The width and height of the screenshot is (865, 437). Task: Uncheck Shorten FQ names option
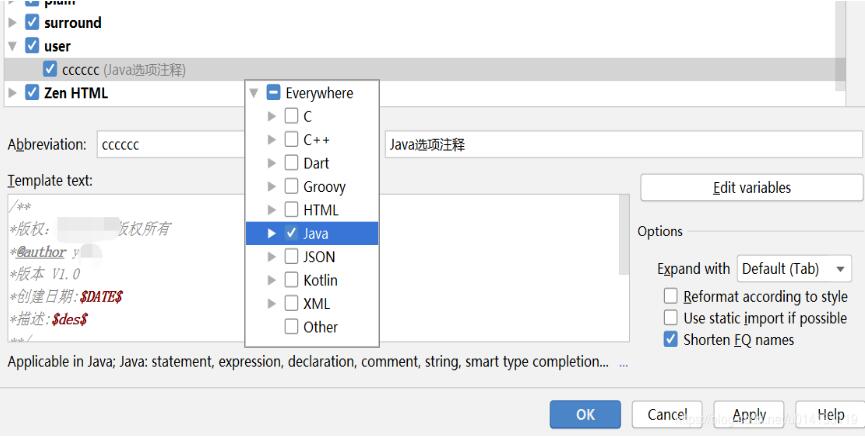pos(671,340)
